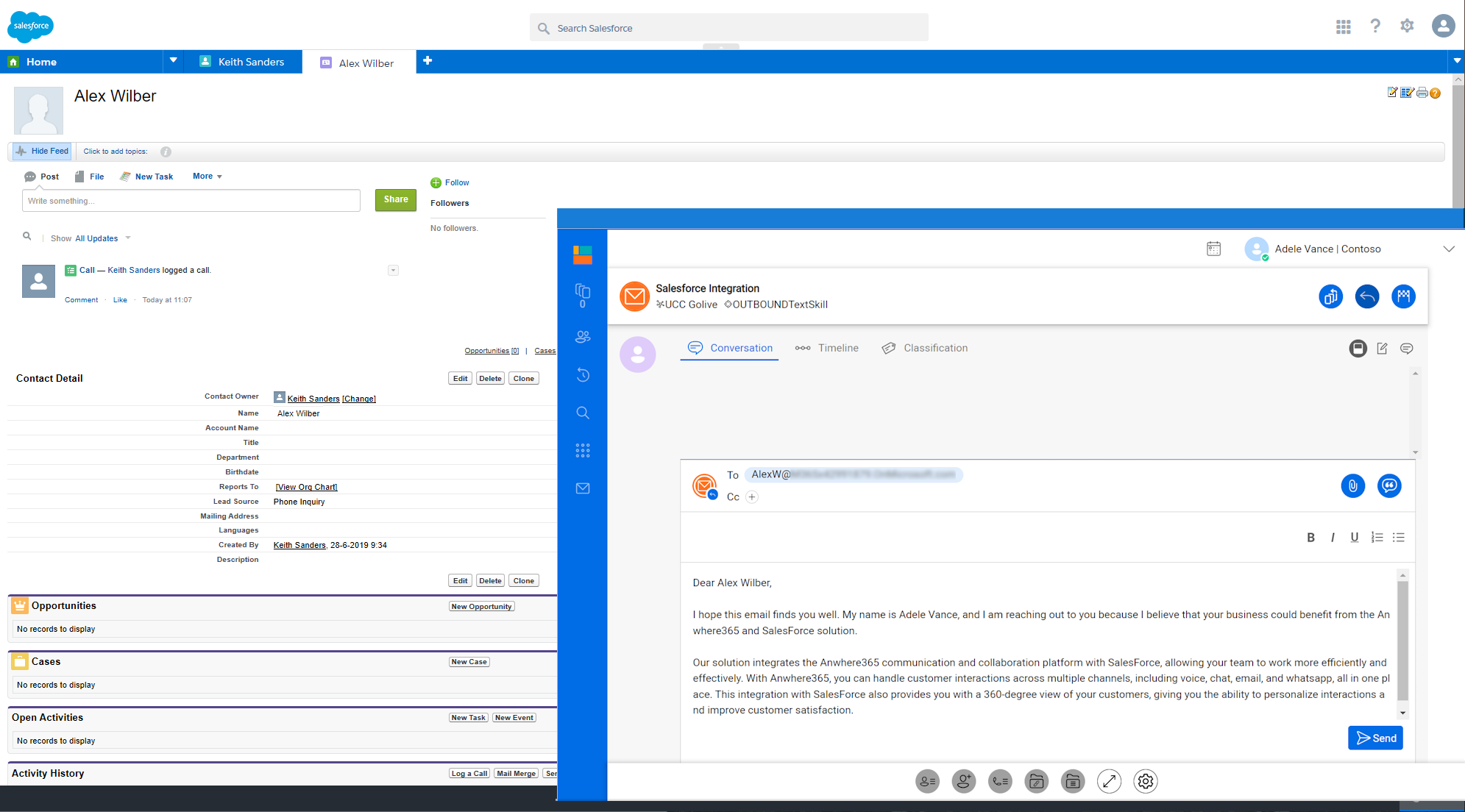
Task: Click the search icon in blue sidebar
Action: [x=582, y=413]
